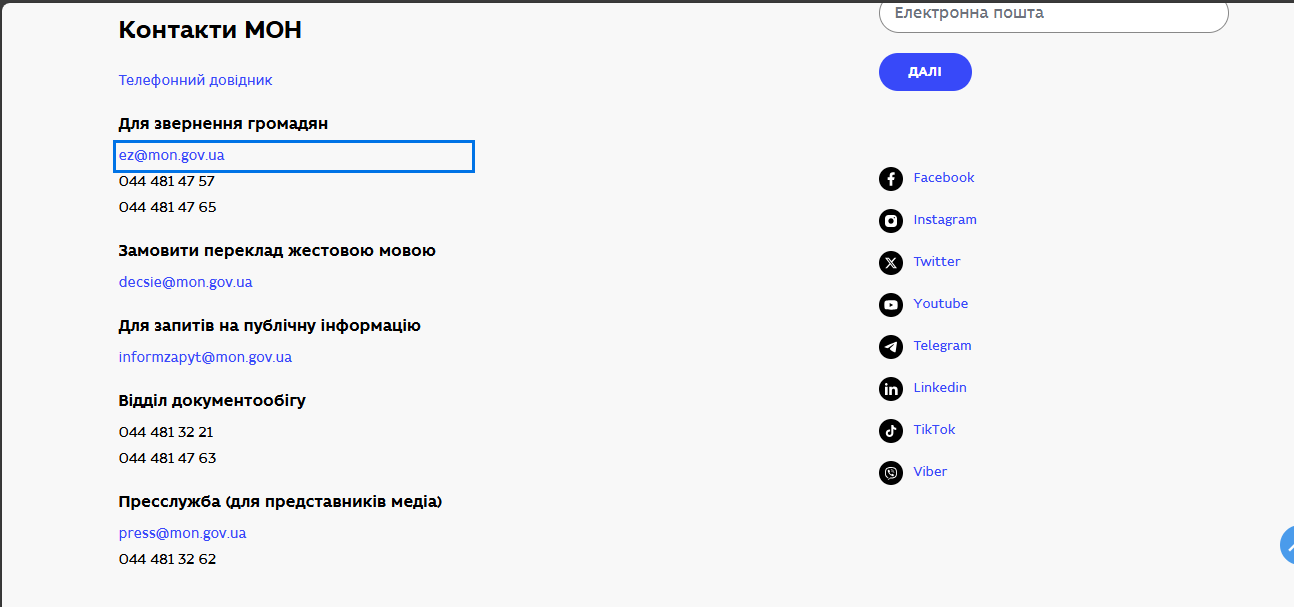
Task: Click the press@mon.gov.ua email link
Action: coord(182,533)
